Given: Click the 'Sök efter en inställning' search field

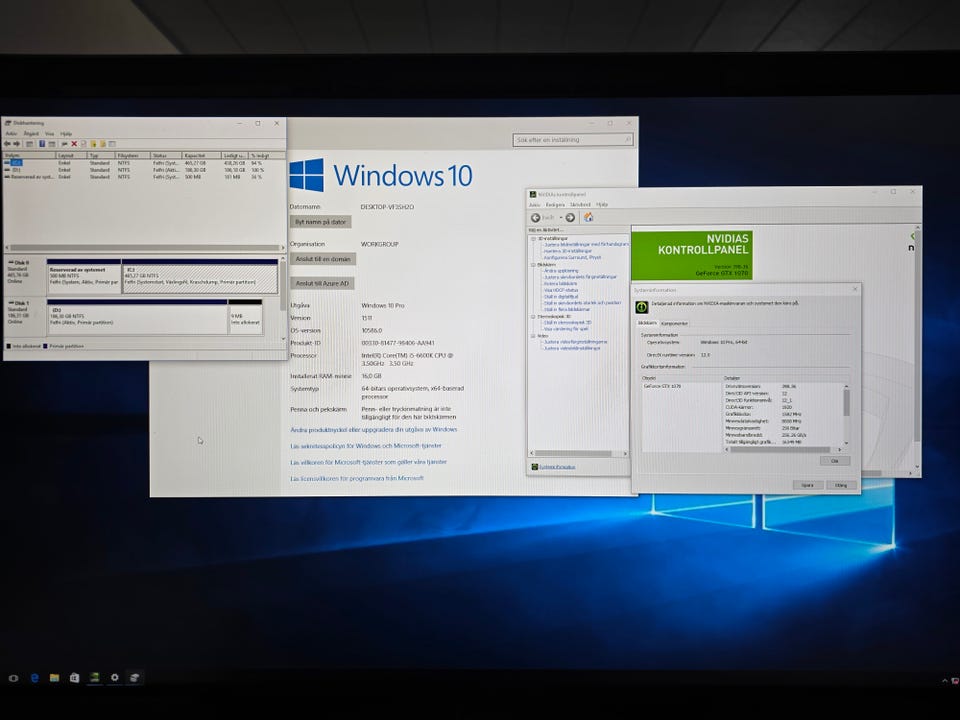Looking at the screenshot, I should (572, 140).
